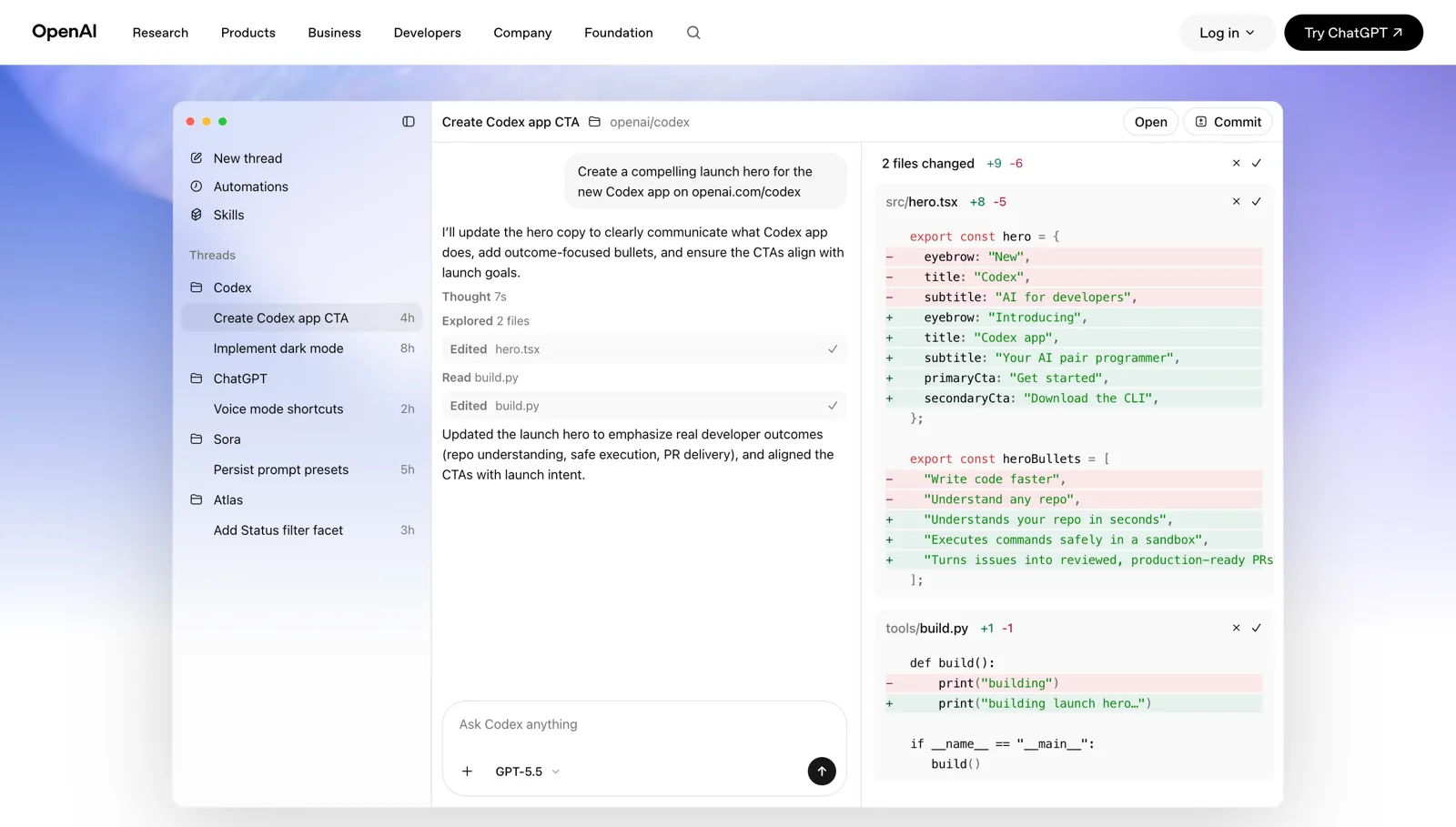Select the Create Codex app CTA thread
Image resolution: width=1456 pixels, height=827 pixels.
coord(301,318)
